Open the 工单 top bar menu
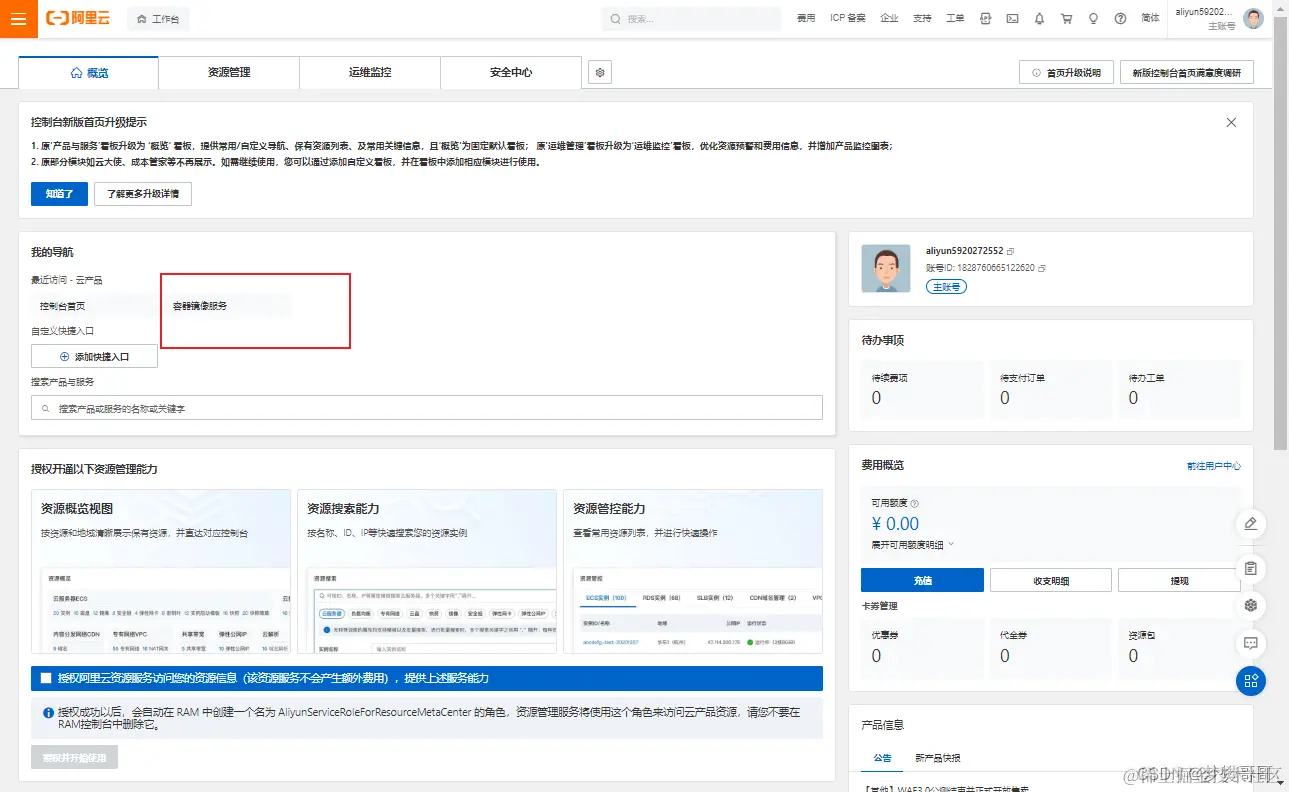This screenshot has height=792, width=1289. point(955,19)
